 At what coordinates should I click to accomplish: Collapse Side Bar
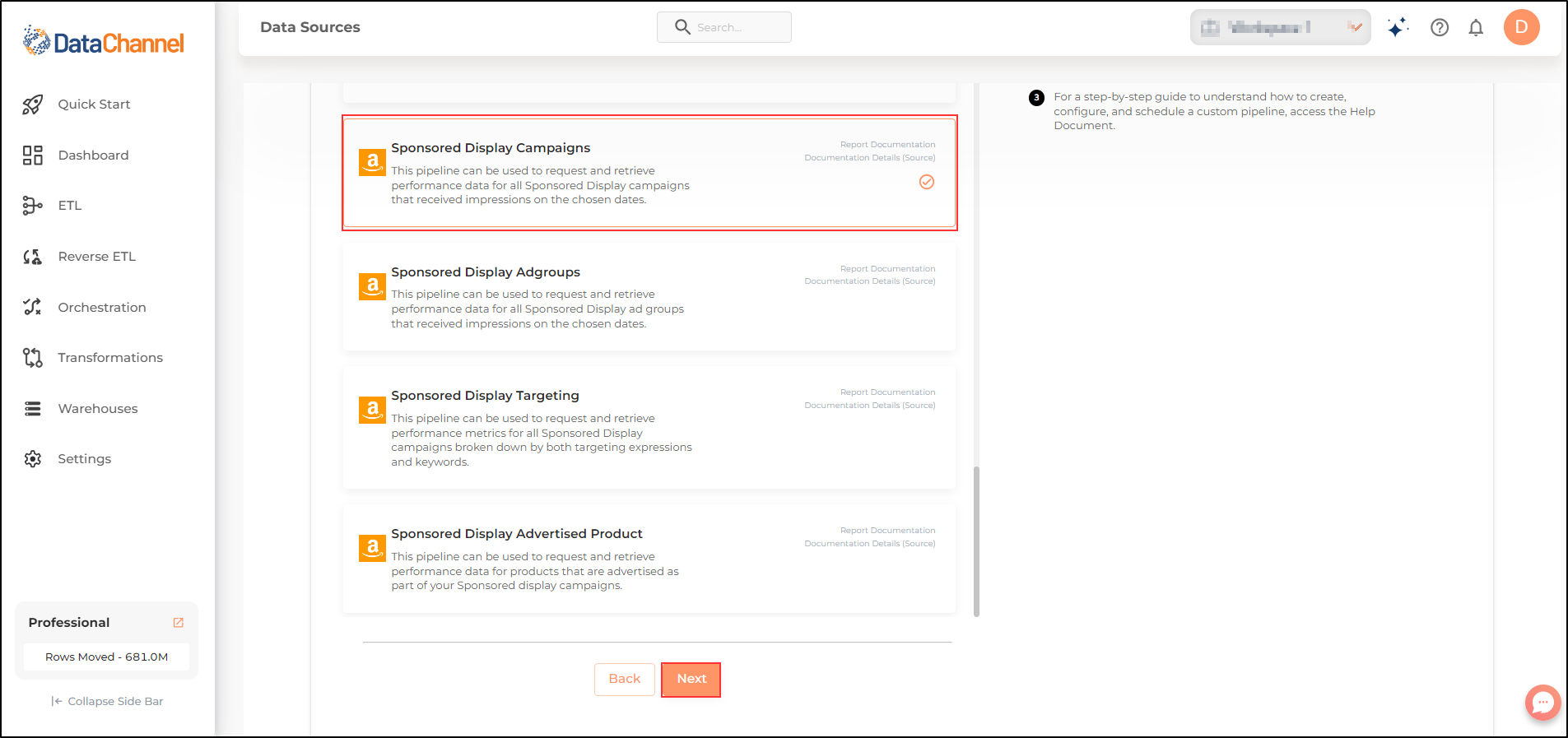tap(107, 702)
